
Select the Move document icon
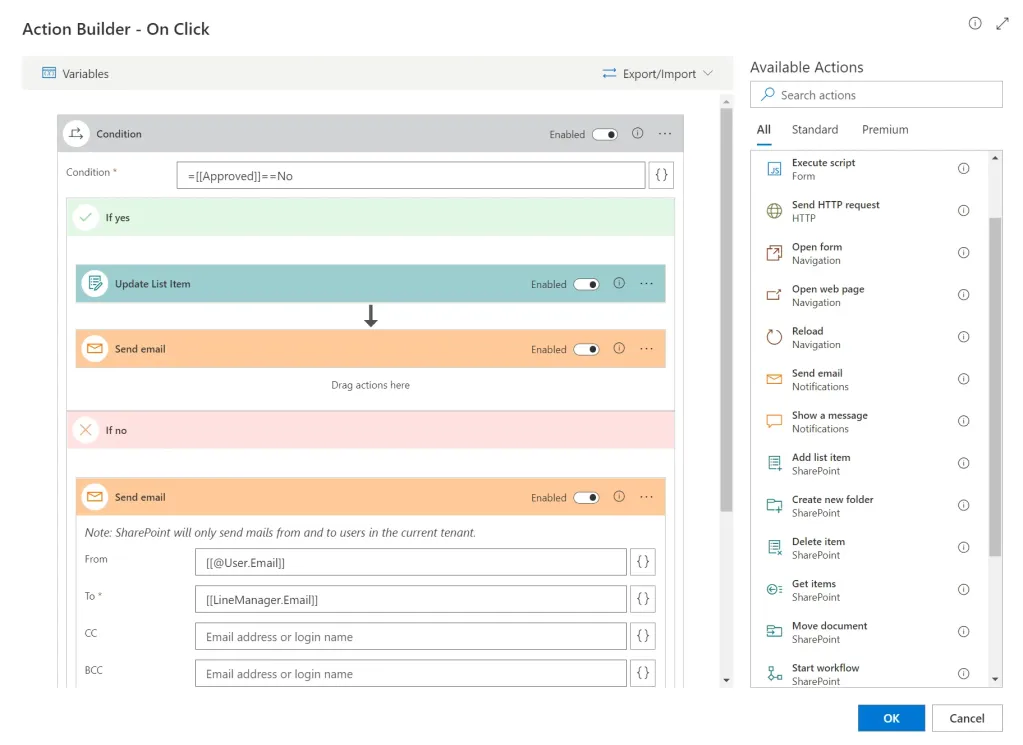click(774, 632)
